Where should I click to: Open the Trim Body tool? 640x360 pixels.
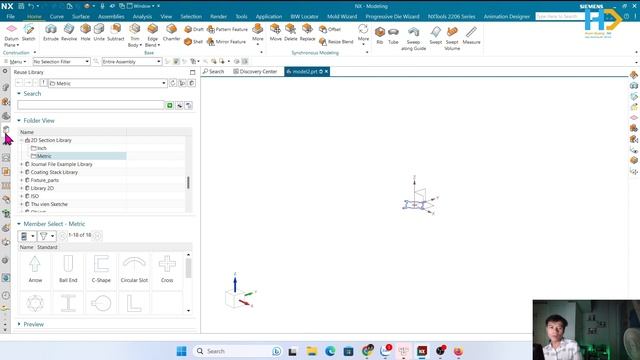tap(134, 35)
